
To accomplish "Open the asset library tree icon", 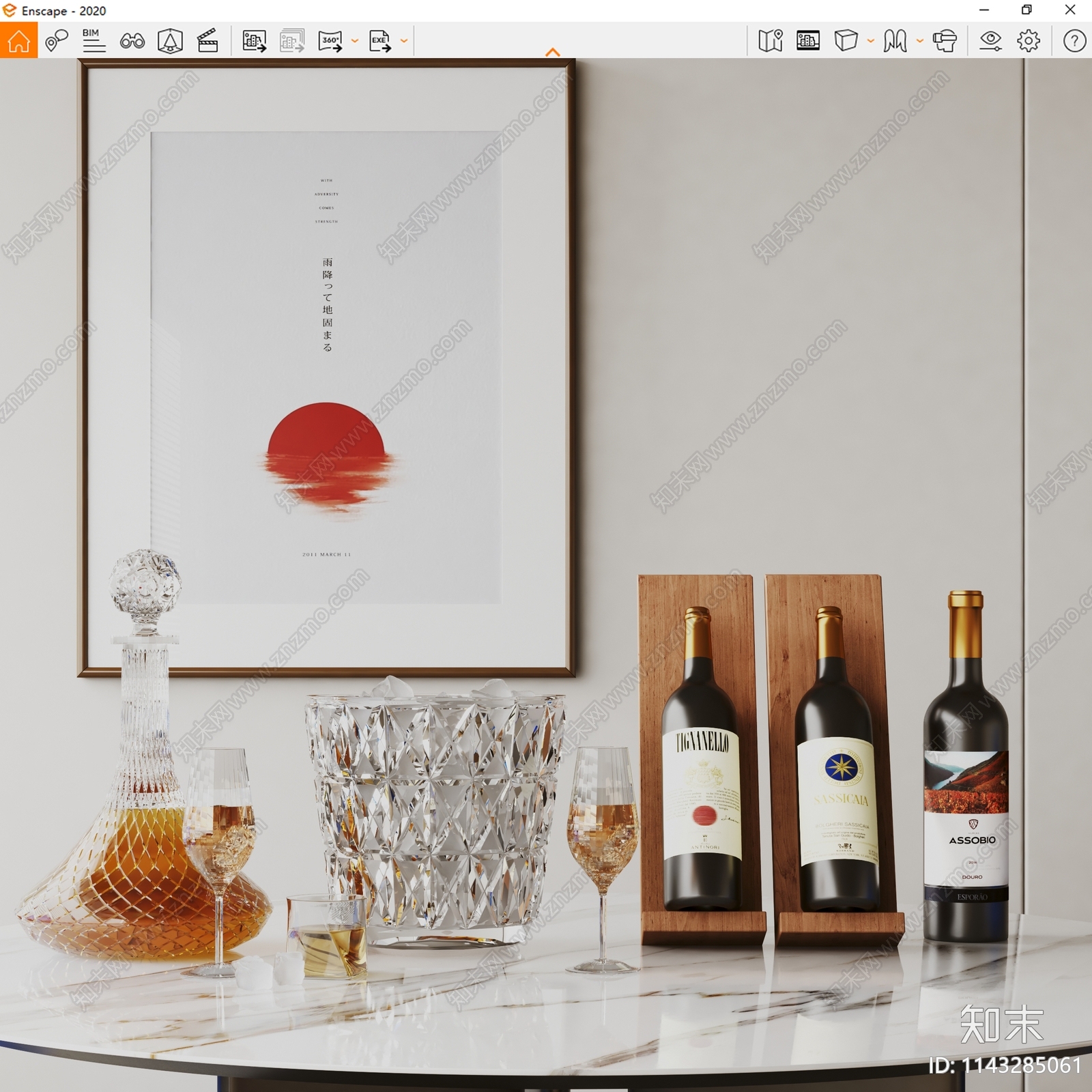I will click(x=170, y=41).
